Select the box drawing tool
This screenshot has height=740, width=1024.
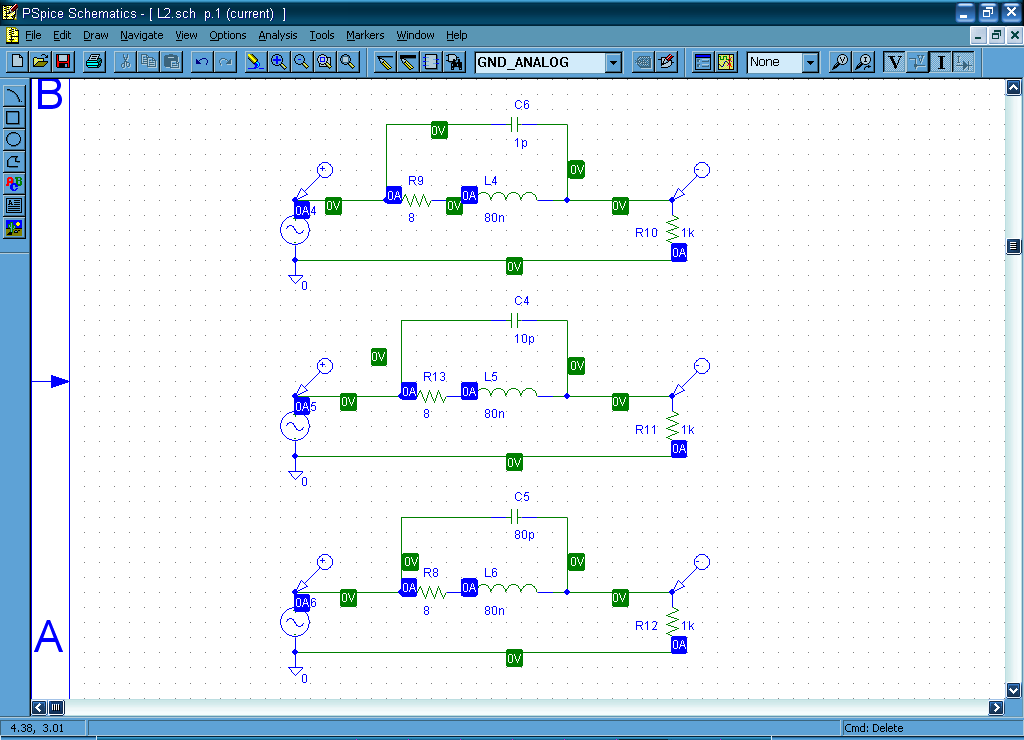pos(14,118)
